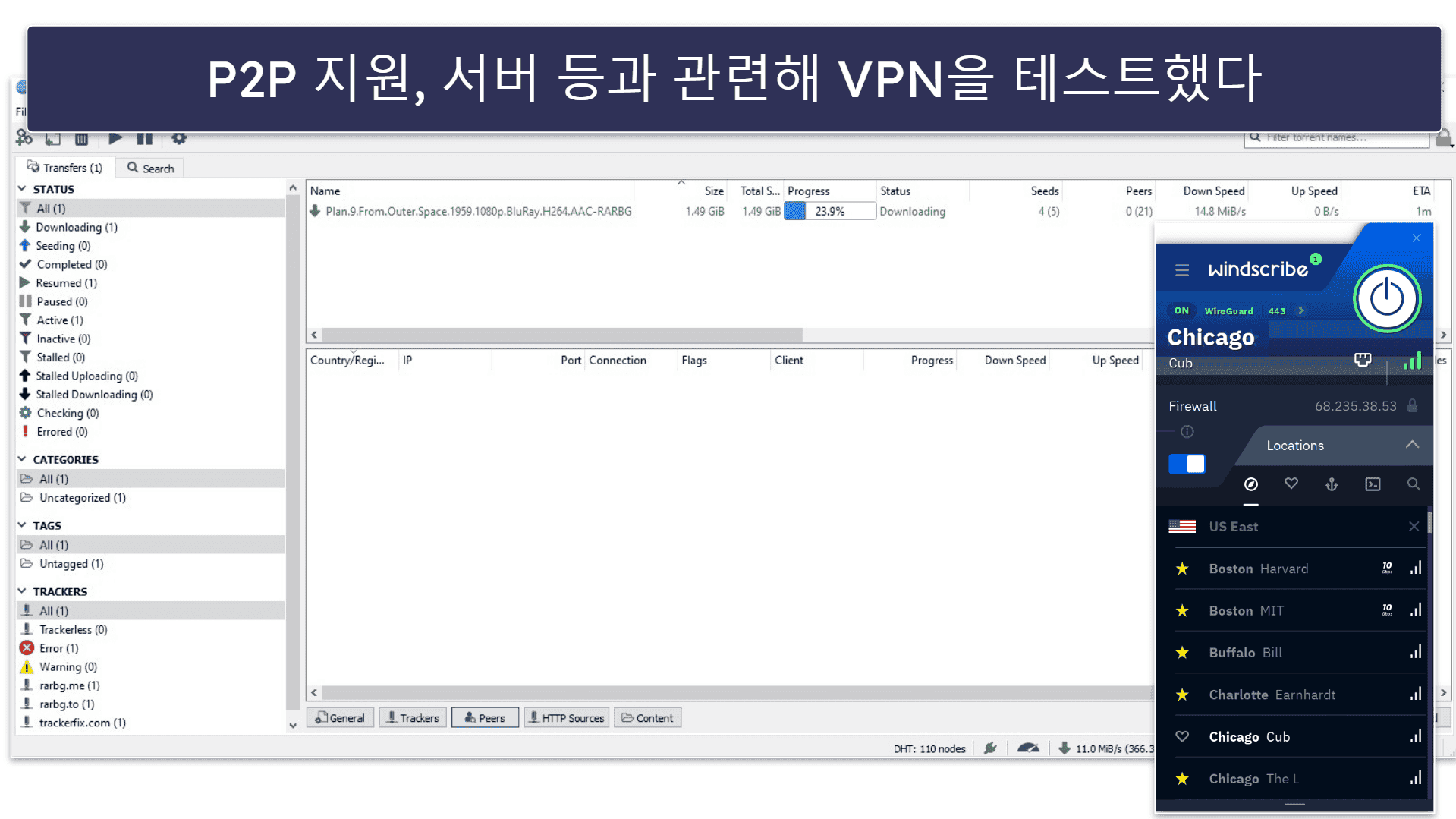Resume torrents with the play button

pyautogui.click(x=115, y=138)
